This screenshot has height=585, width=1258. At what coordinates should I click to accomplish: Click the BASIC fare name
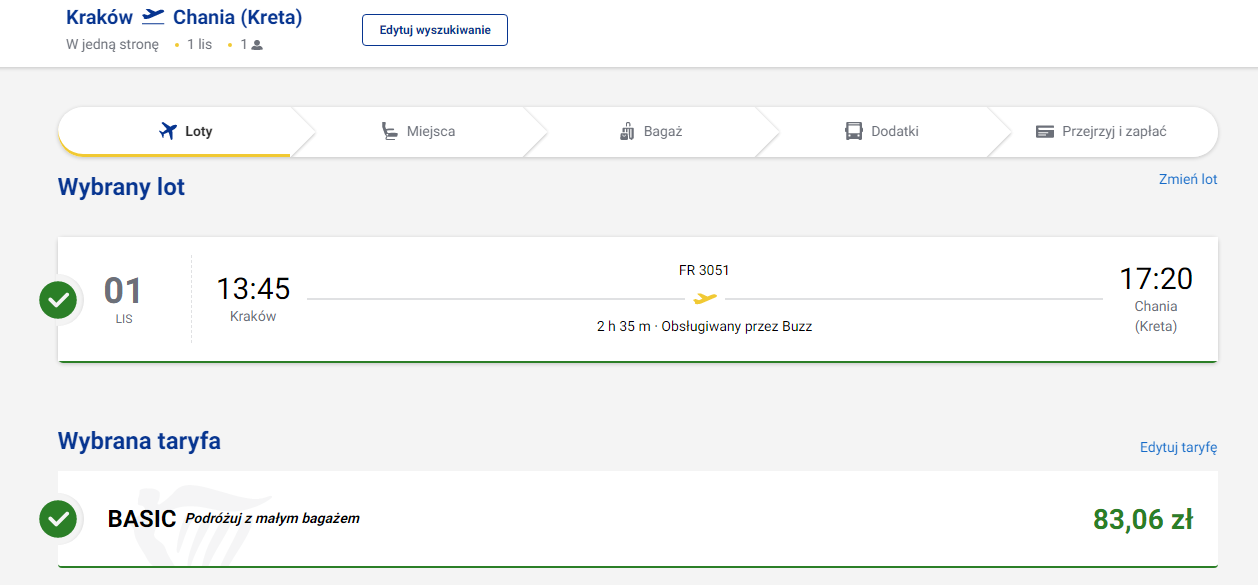pyautogui.click(x=142, y=519)
